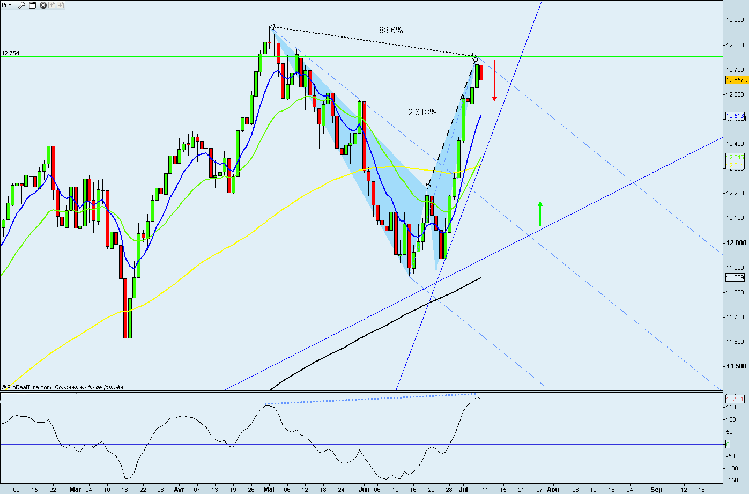The height and width of the screenshot is (494, 749).
Task: Select the blue moving average value label
Action: [735, 117]
